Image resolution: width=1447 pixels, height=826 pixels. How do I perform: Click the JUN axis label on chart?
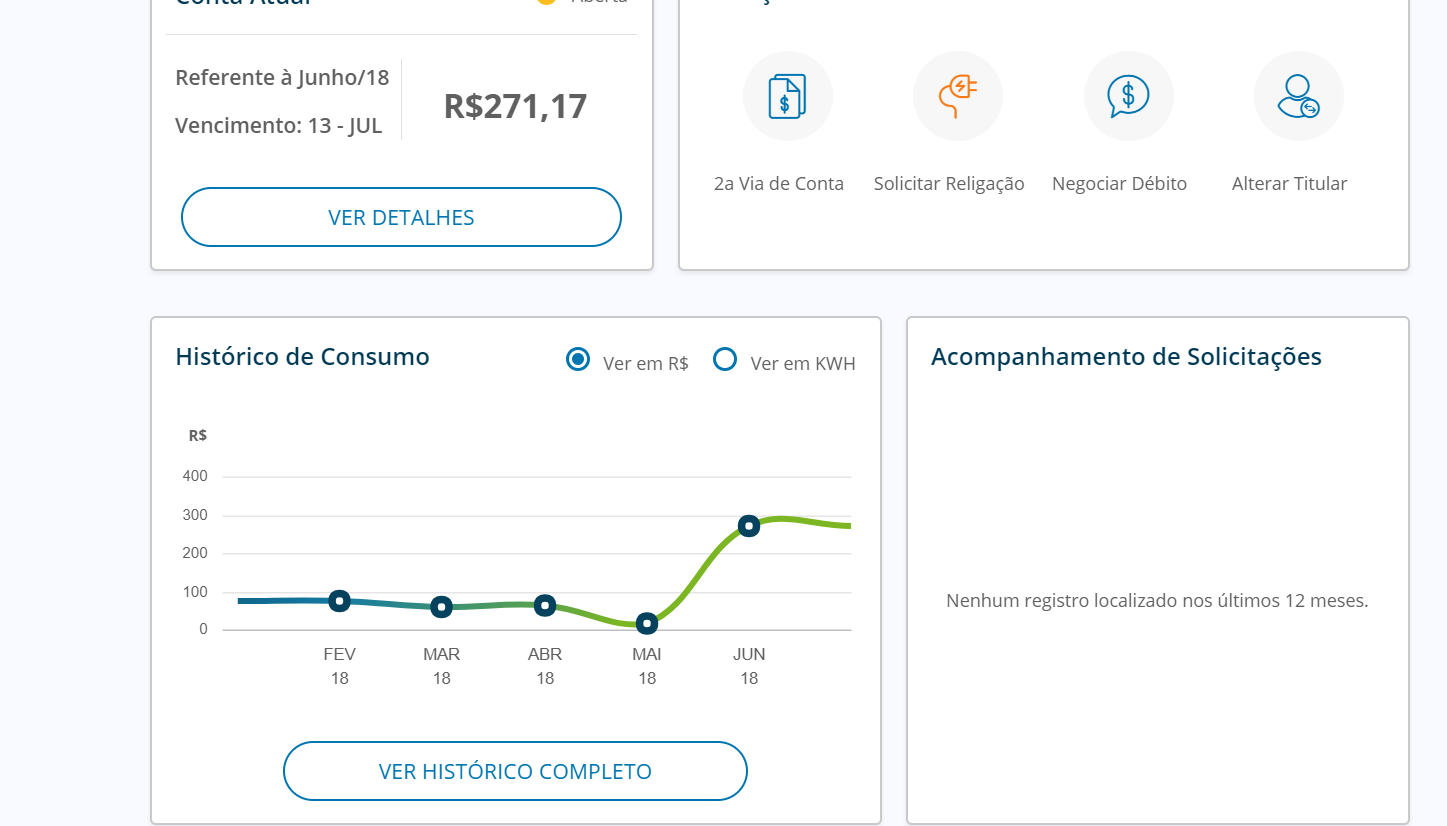pos(749,655)
